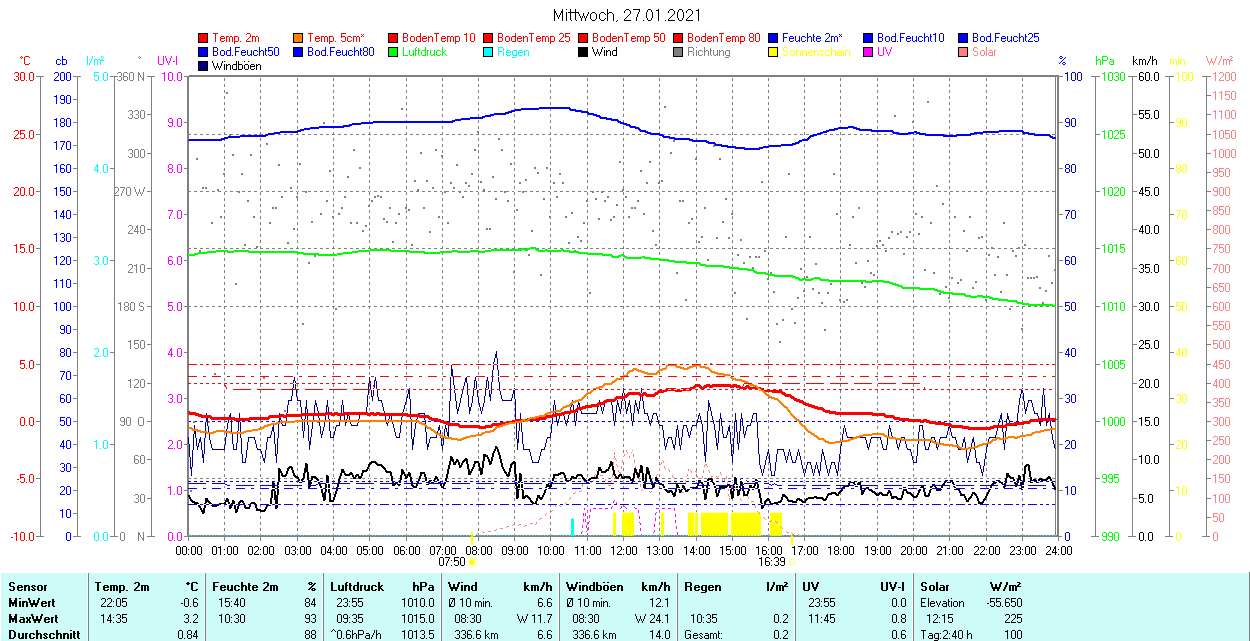Click the Solar legend swatch
Screen dimensions: 1250x641
coord(964,52)
